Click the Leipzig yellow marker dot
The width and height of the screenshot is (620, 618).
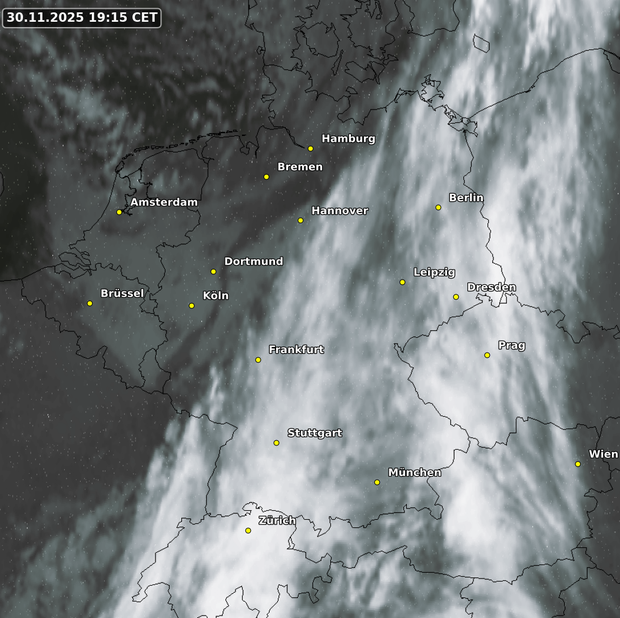(x=403, y=282)
